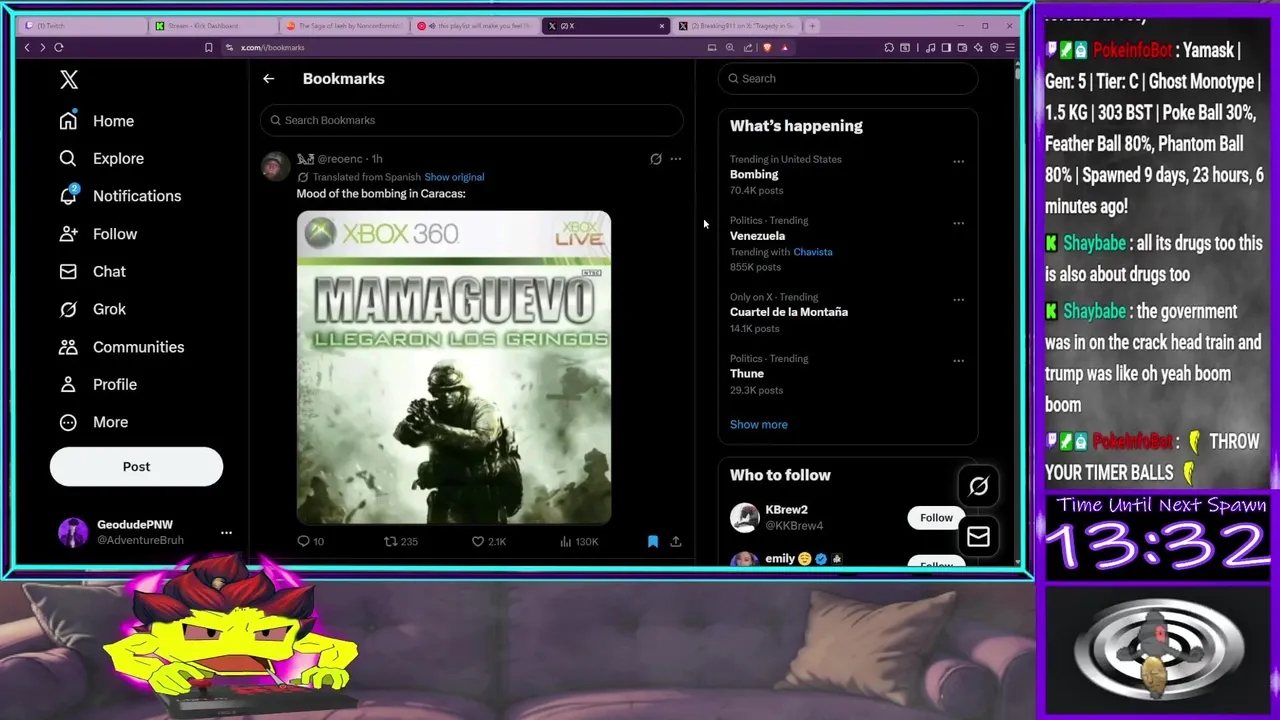
Task: Open options for the Thune trend
Action: coord(958,360)
